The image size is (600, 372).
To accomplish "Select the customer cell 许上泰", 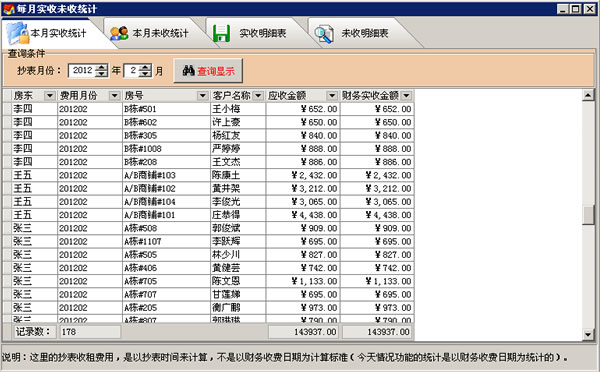I will coord(238,122).
